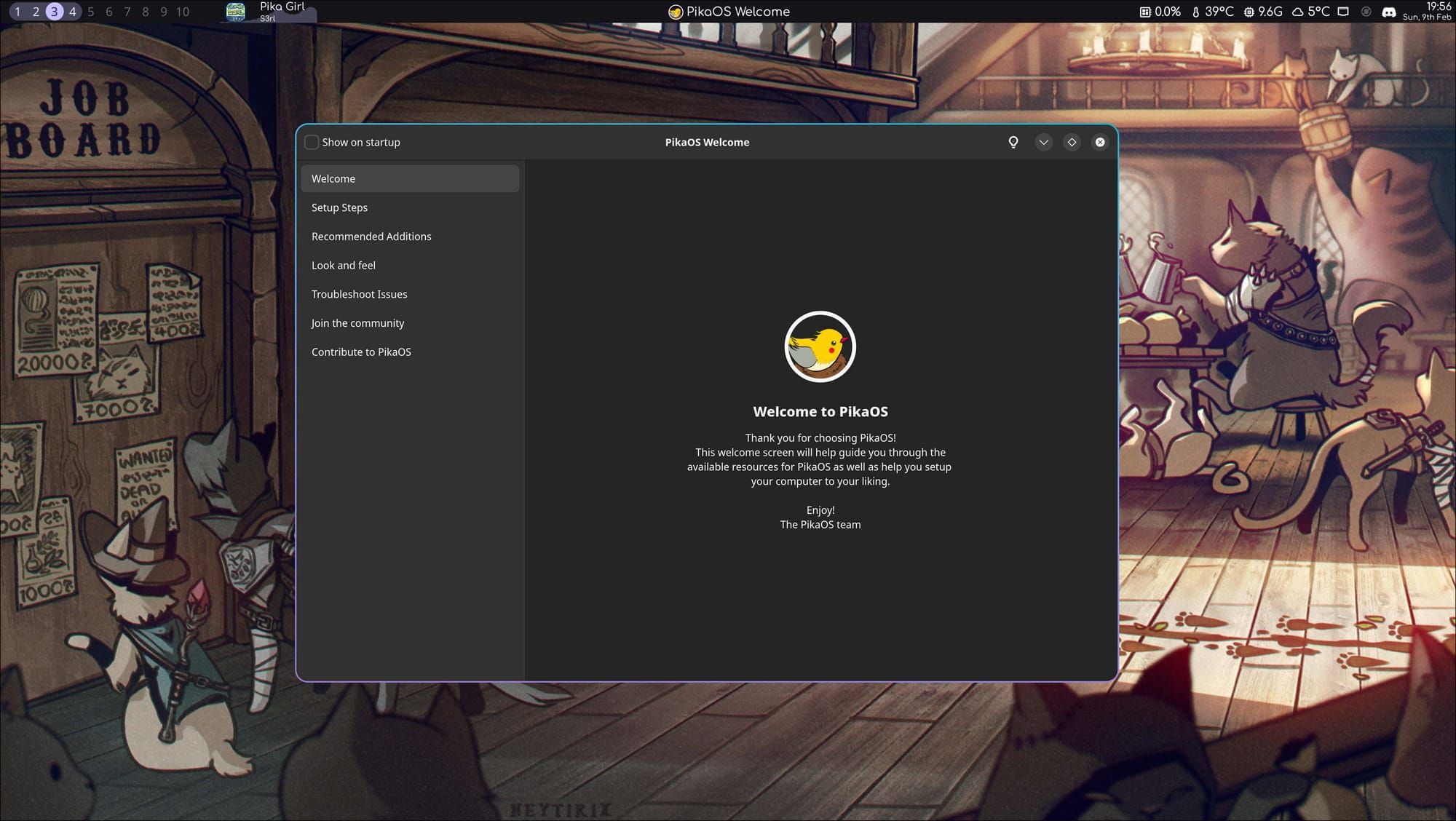The image size is (1456, 821).
Task: Select Contribute to PikaOS in the sidebar
Action: click(361, 352)
